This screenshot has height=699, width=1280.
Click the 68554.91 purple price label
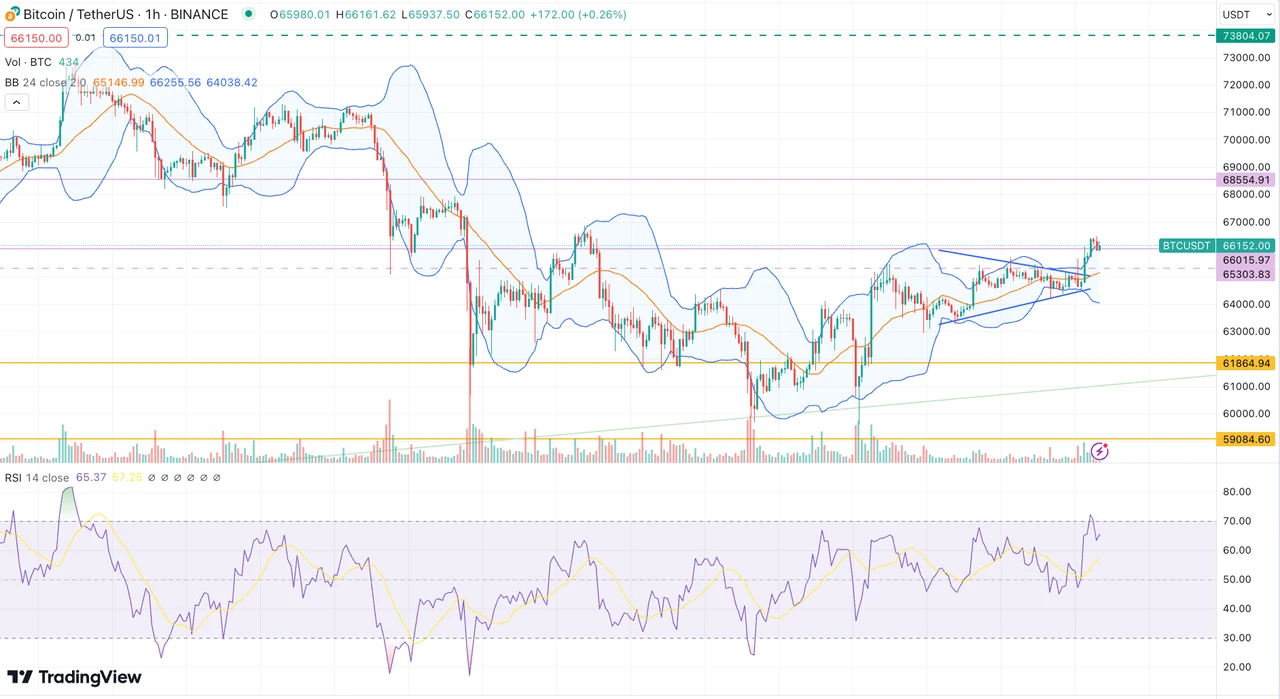1245,180
